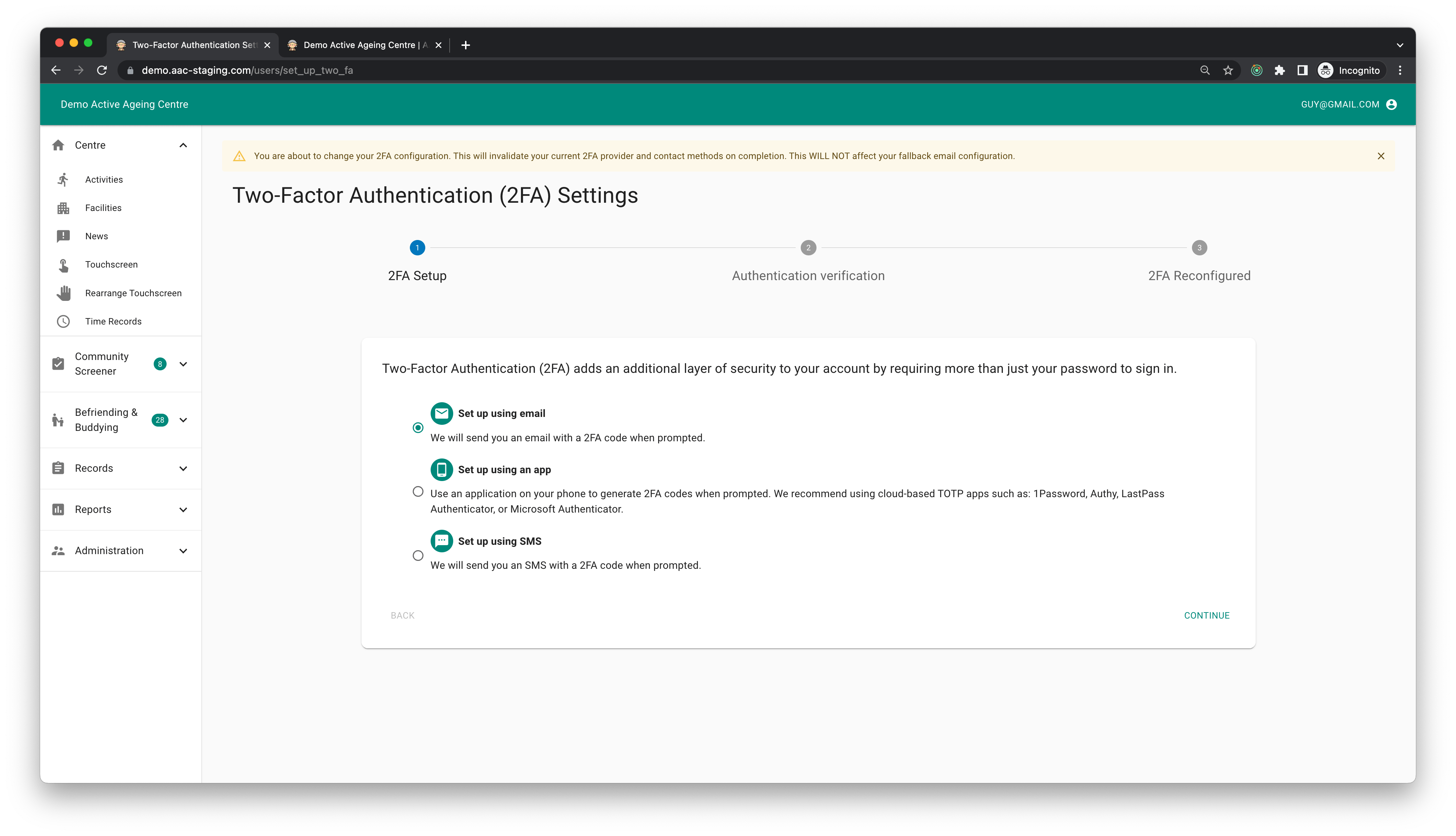Expand the Reports section chevron
This screenshot has height=836, width=1456.
183,510
